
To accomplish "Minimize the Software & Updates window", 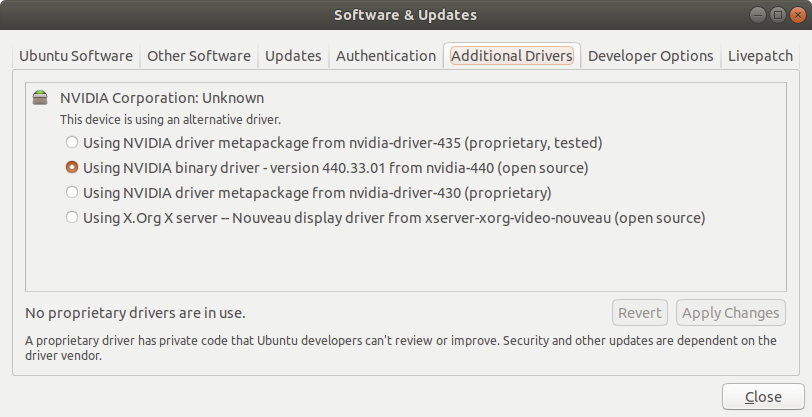I will pos(758,15).
